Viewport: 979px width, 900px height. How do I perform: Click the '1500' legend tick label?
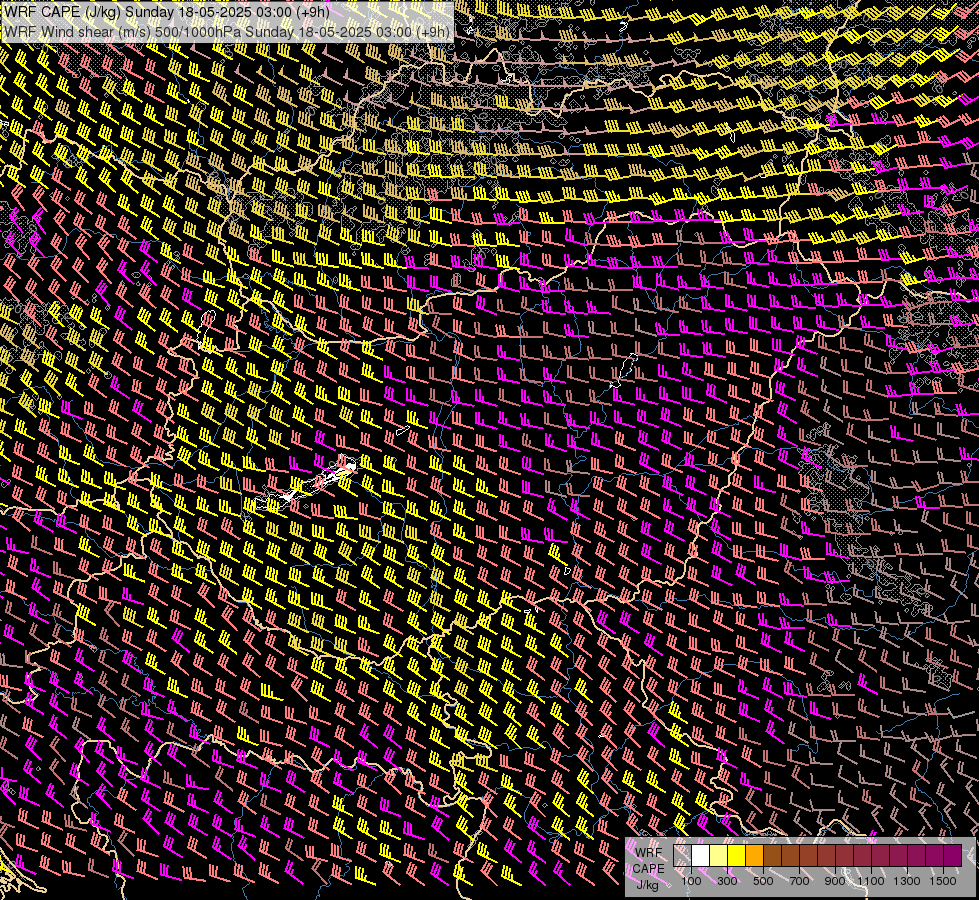pos(943,881)
